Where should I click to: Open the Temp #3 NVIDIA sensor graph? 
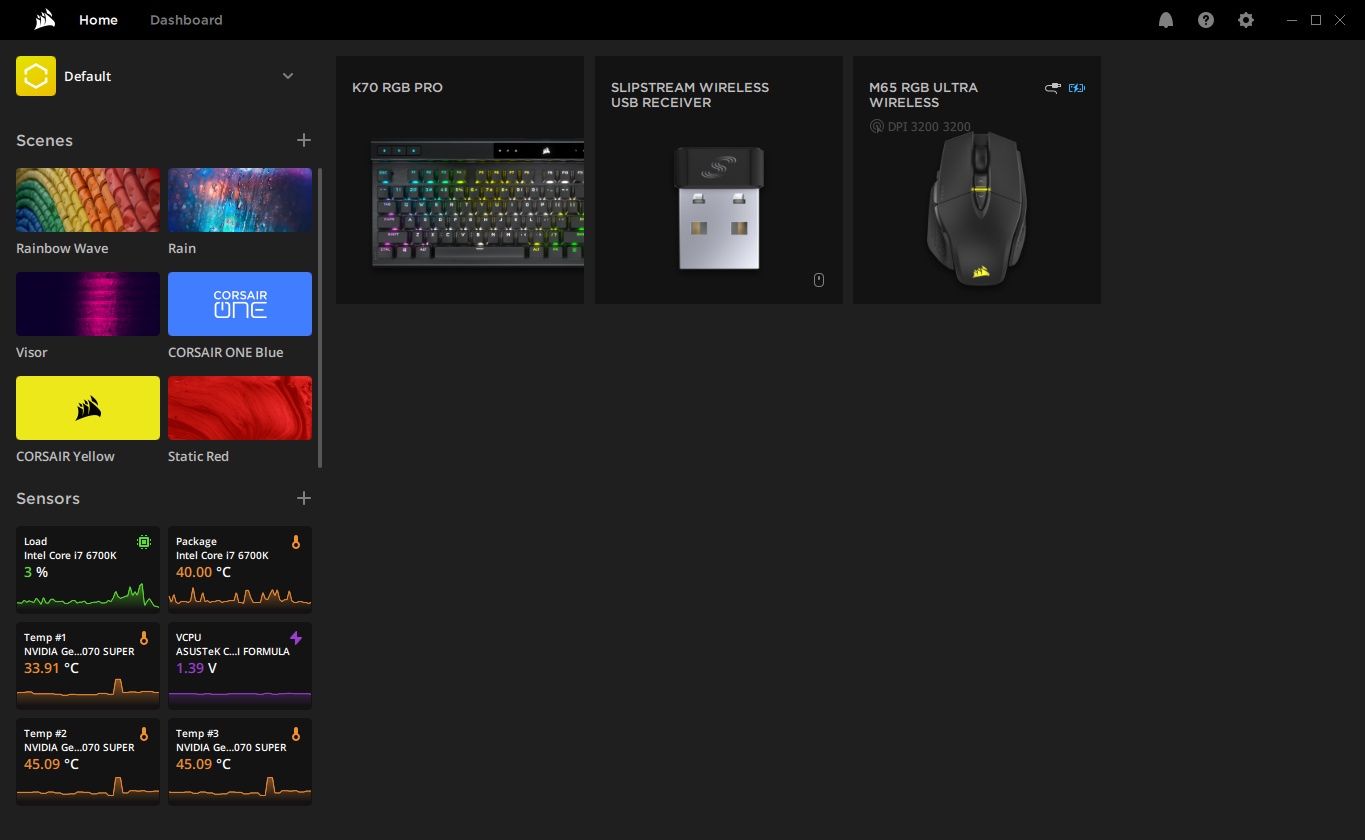(x=240, y=760)
